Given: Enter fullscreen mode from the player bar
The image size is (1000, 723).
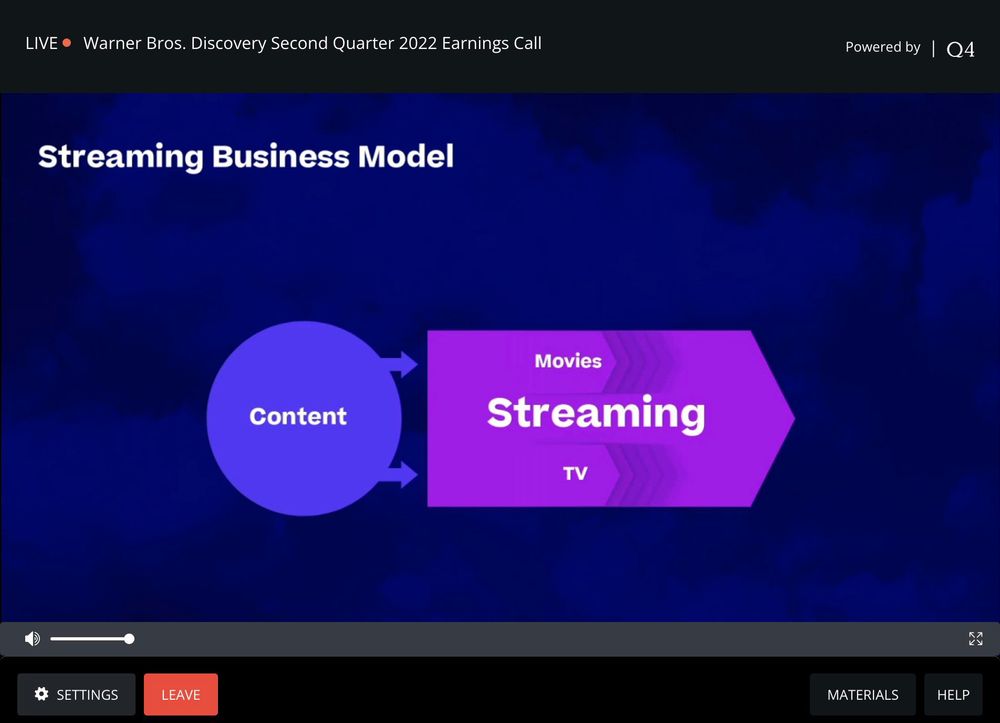Looking at the screenshot, I should [x=975, y=638].
